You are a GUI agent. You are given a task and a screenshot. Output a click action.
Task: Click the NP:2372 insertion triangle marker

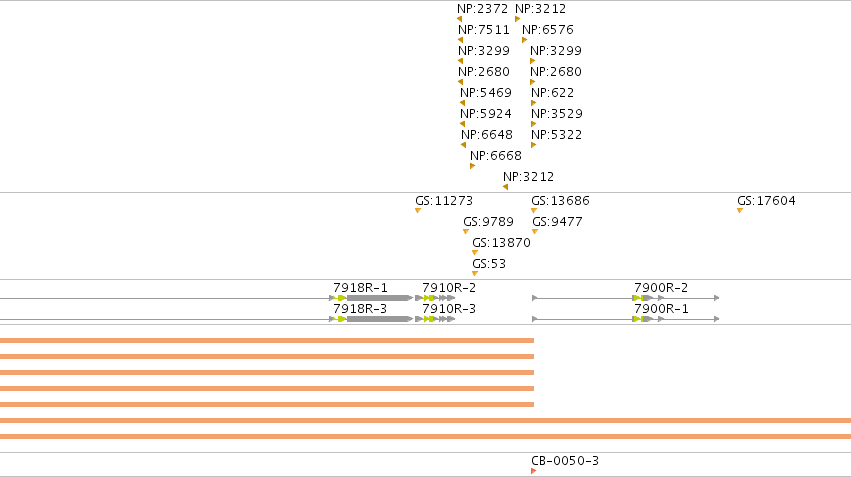(460, 19)
